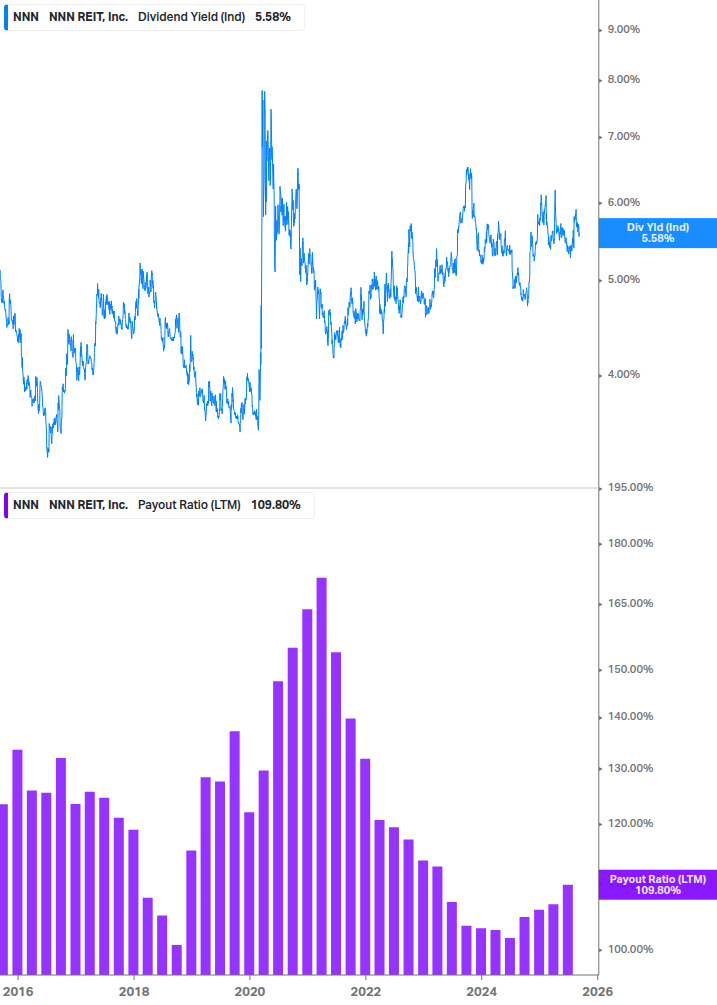Click the 2026 label on the time axis
Viewport: 717px width, 1005px height.
point(598,992)
